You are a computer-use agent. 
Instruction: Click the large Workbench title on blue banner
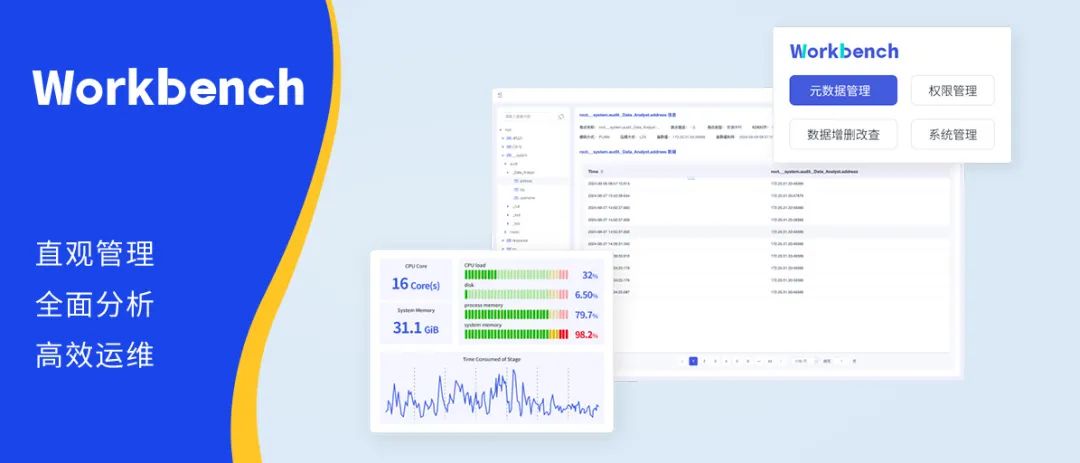click(x=169, y=87)
